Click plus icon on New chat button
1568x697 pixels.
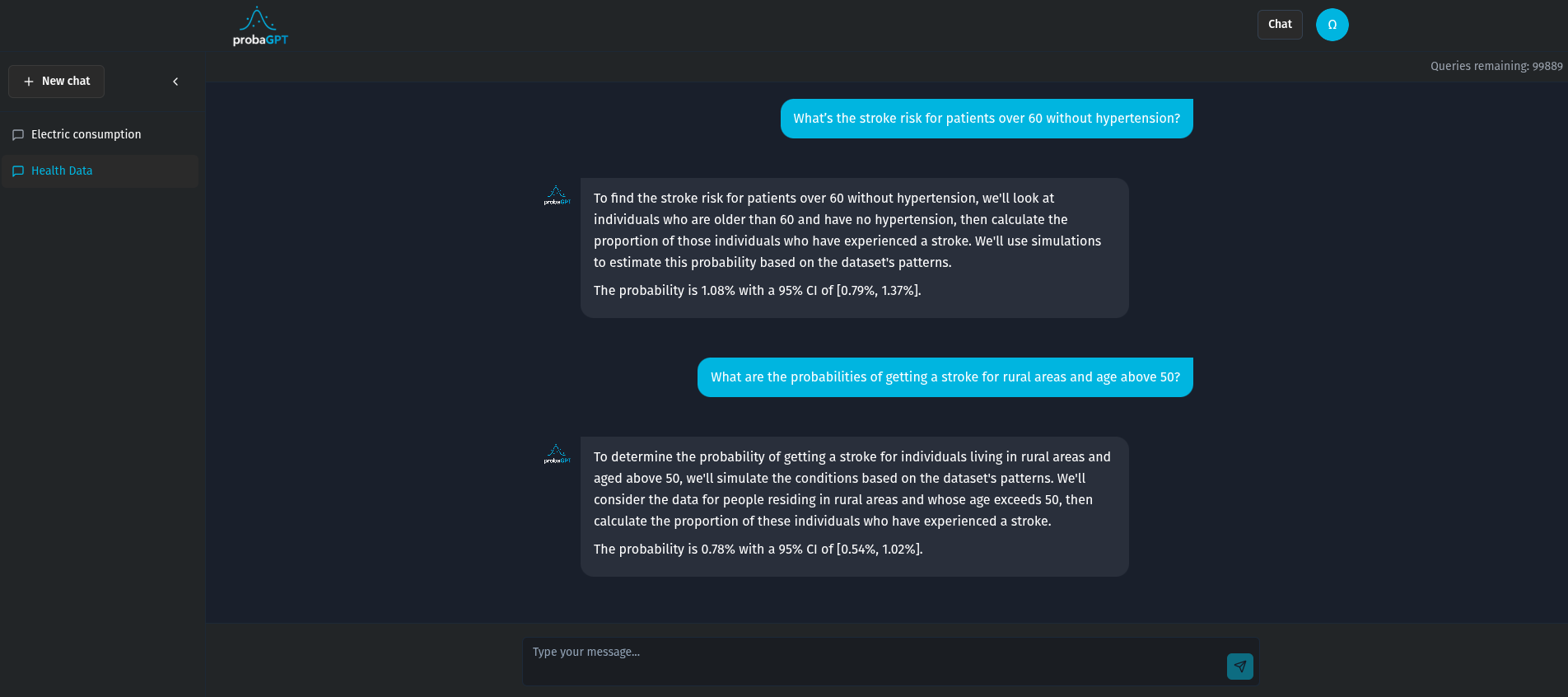coord(29,82)
